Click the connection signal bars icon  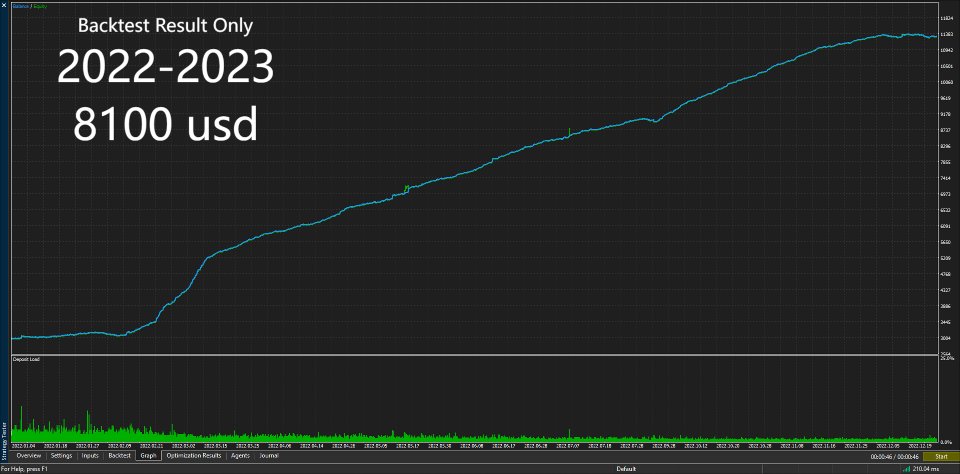pos(906,469)
